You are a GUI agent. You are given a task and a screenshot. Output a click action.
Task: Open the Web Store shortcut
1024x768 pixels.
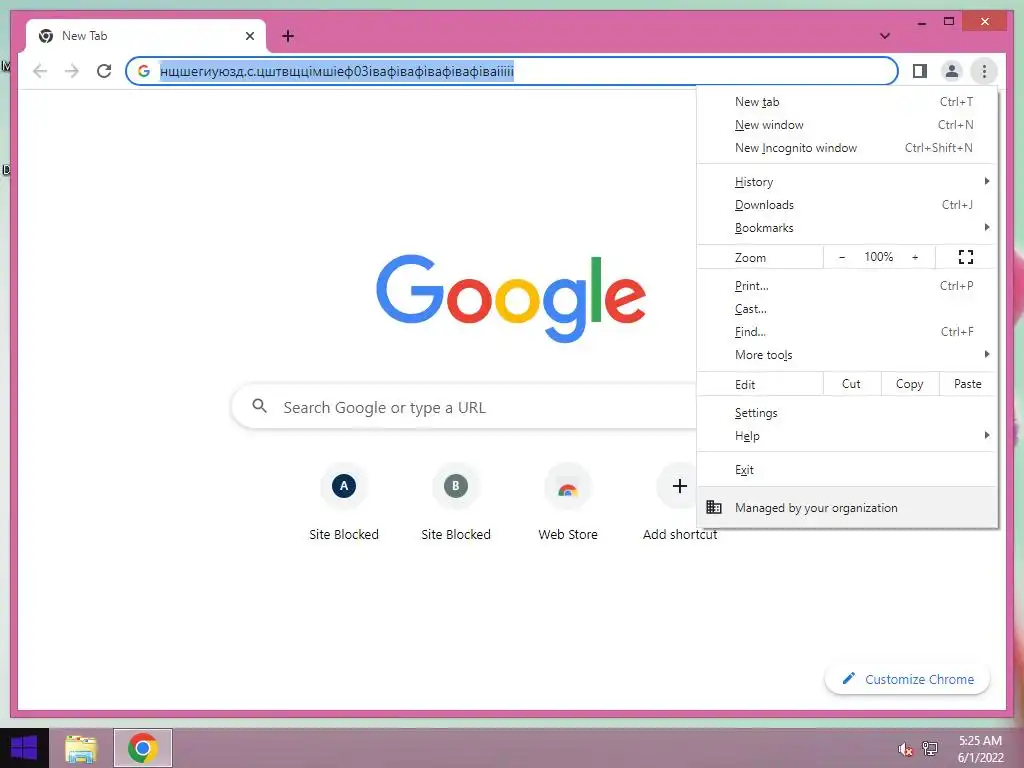[x=568, y=486]
